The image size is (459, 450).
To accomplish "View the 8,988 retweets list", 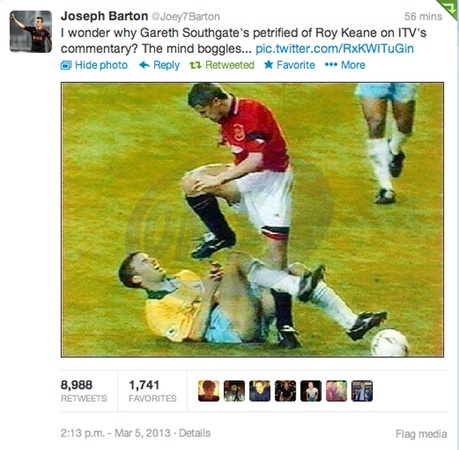I will [x=84, y=391].
